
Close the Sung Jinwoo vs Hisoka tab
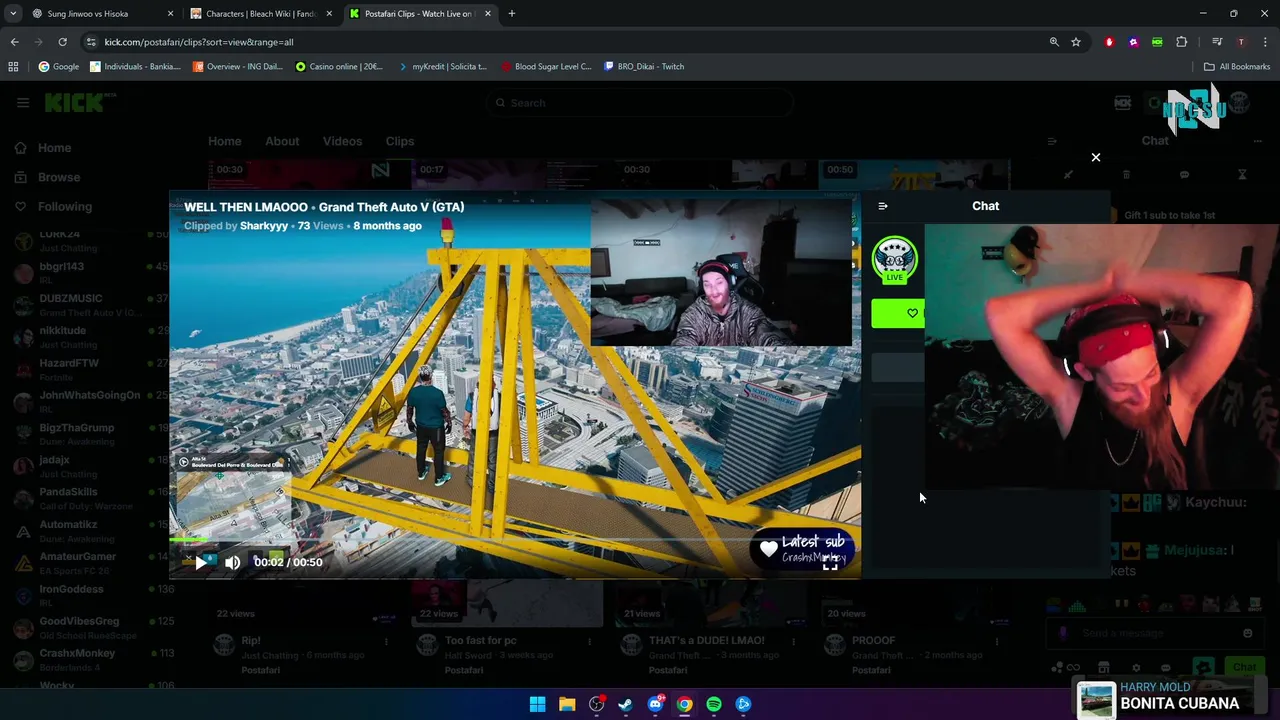tap(170, 14)
